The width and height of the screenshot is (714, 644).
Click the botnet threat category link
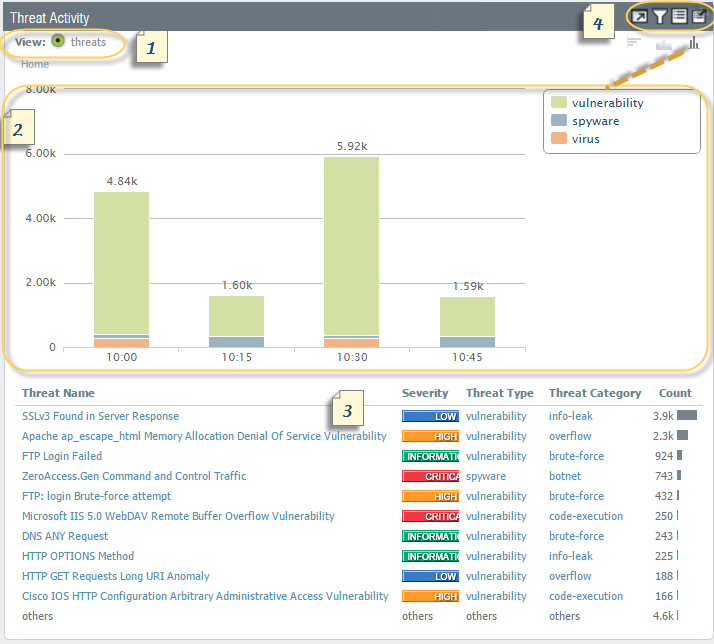click(x=566, y=476)
